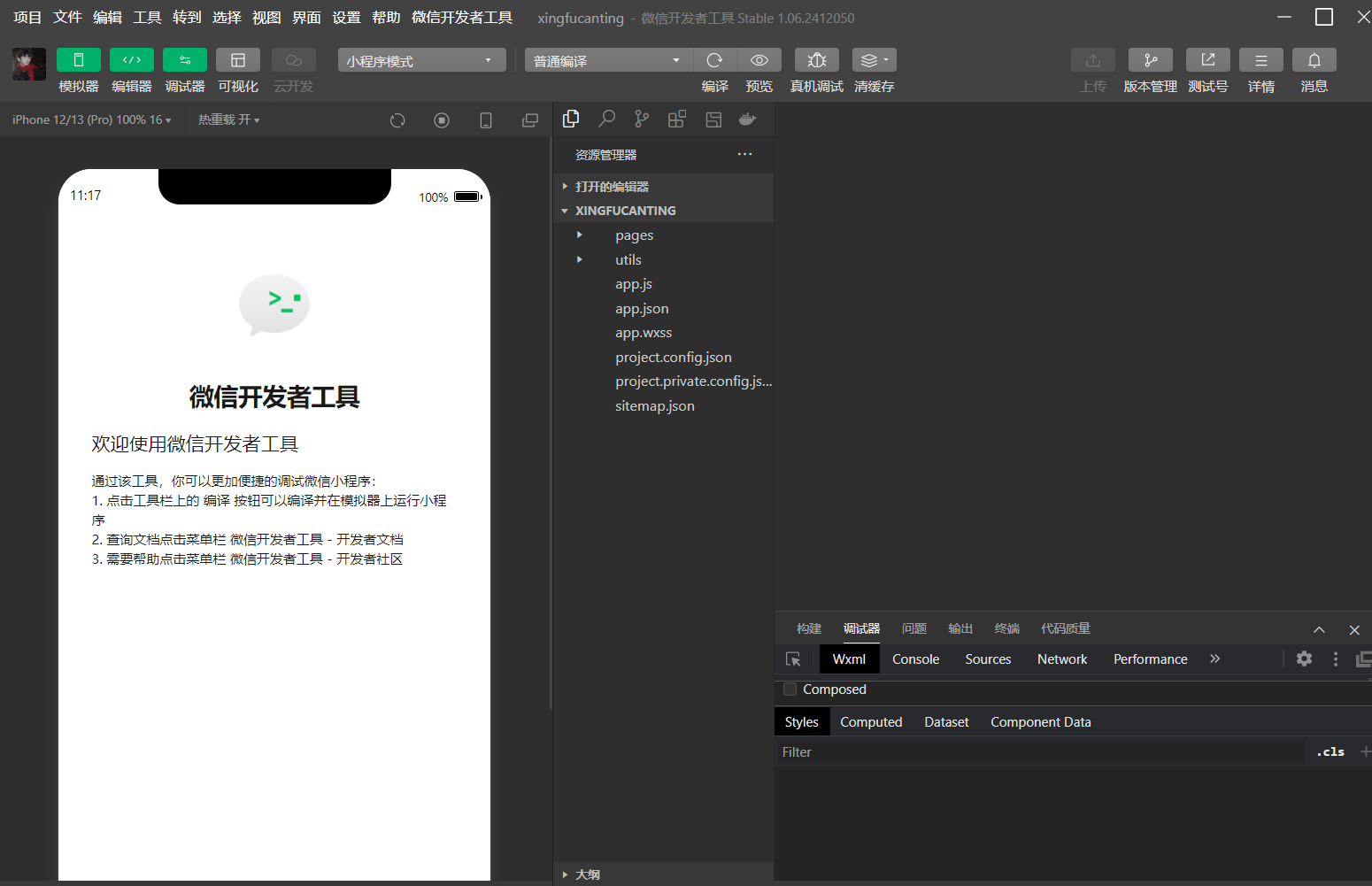The width and height of the screenshot is (1372, 886).
Task: Open the Tools menu in the menu bar
Action: point(147,18)
